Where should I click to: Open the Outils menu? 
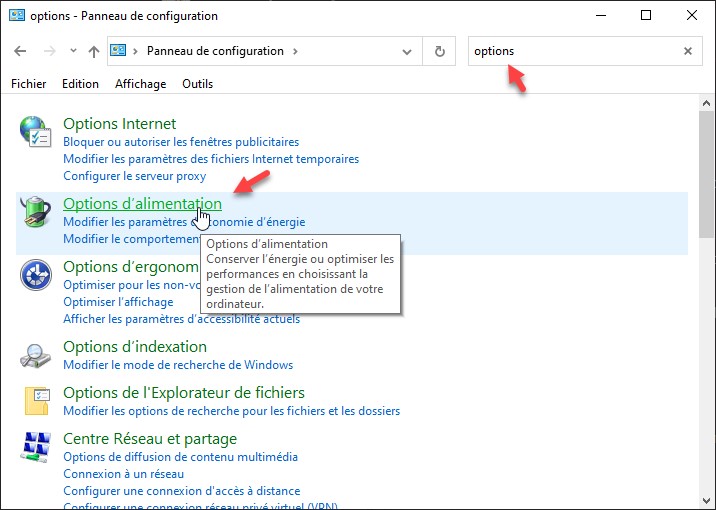(x=197, y=84)
